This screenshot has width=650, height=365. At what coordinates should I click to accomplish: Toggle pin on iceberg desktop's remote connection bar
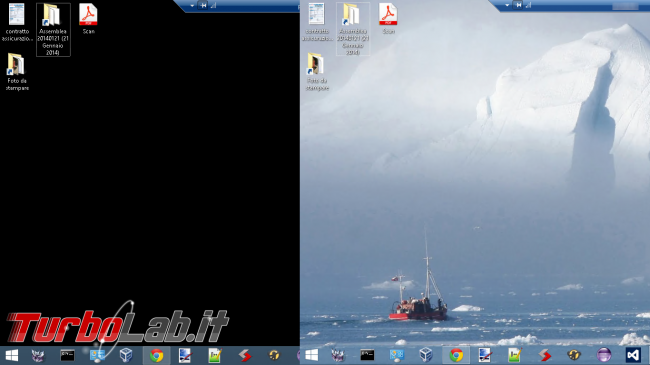[x=519, y=5]
